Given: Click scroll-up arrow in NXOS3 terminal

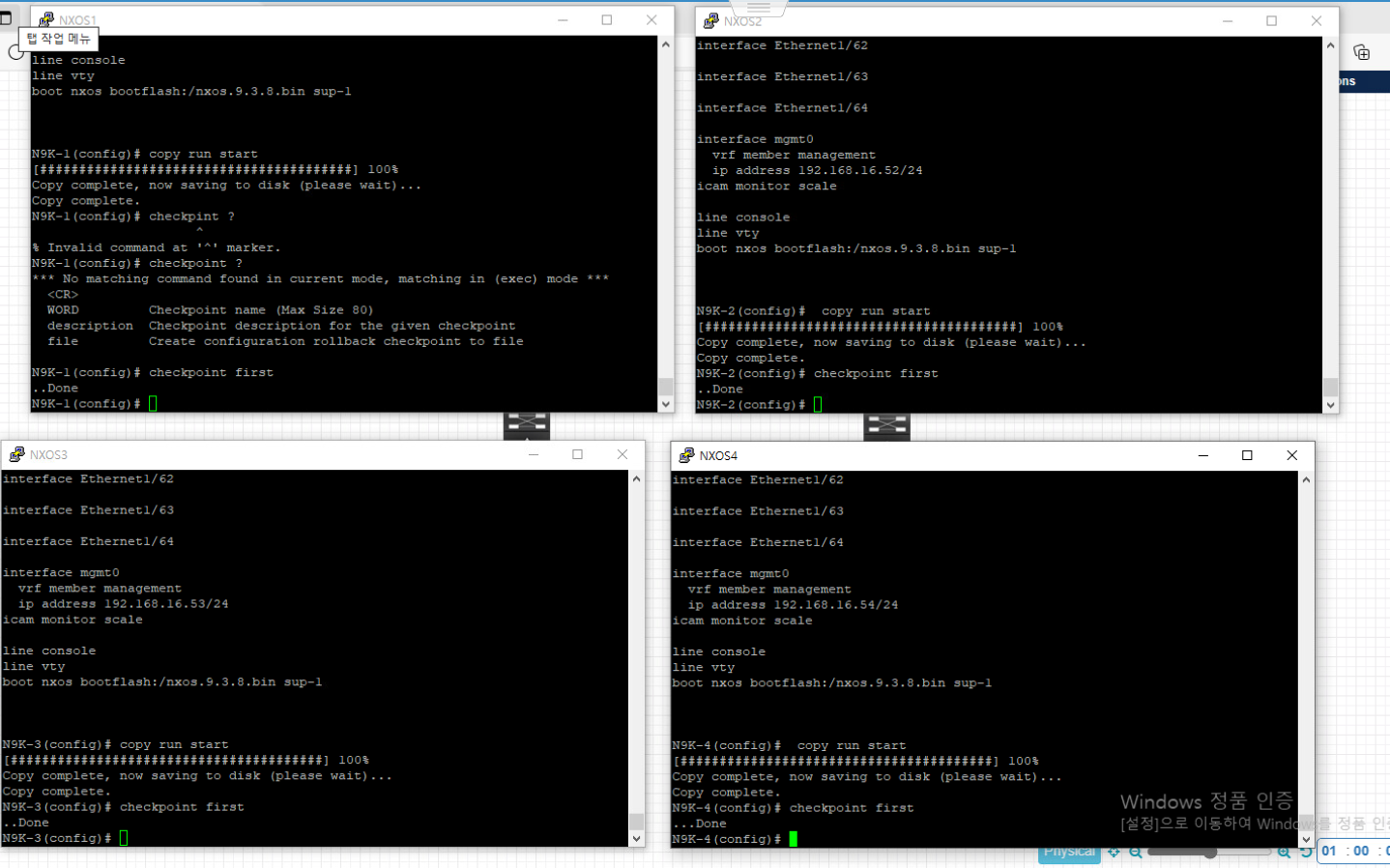Looking at the screenshot, I should 636,478.
